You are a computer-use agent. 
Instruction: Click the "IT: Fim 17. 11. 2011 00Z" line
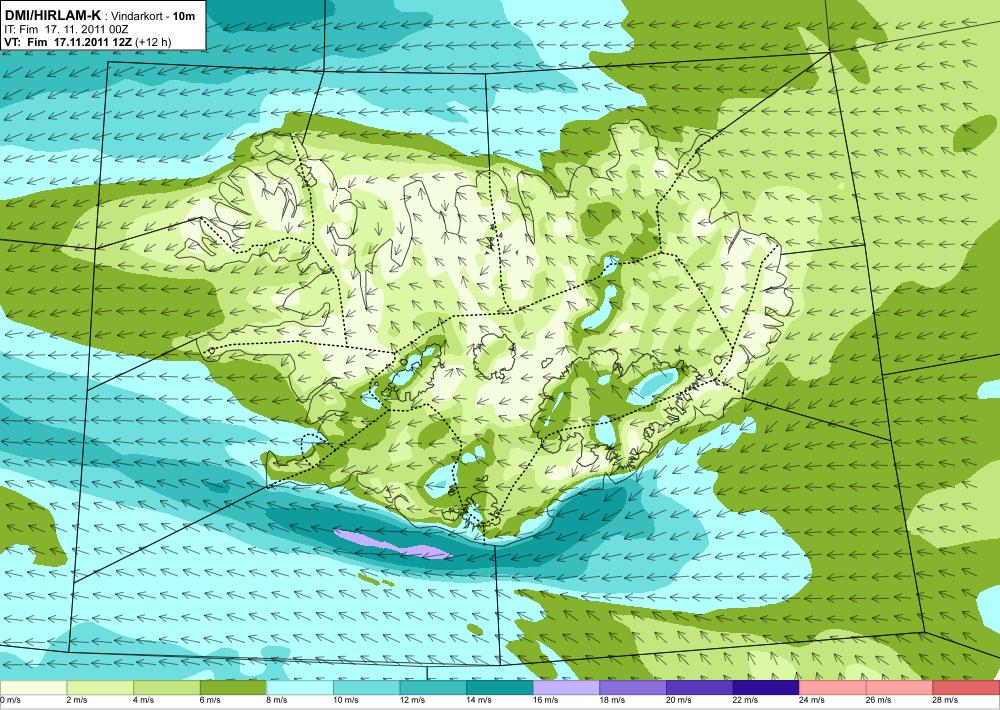click(66, 29)
